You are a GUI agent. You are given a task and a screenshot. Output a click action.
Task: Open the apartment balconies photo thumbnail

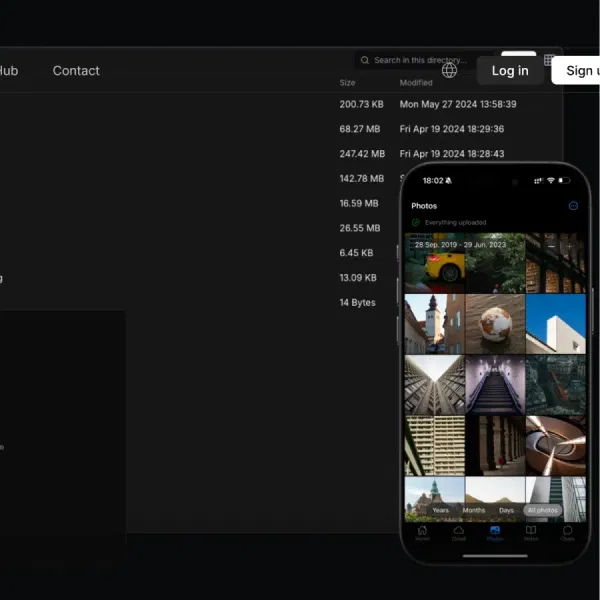tap(435, 446)
